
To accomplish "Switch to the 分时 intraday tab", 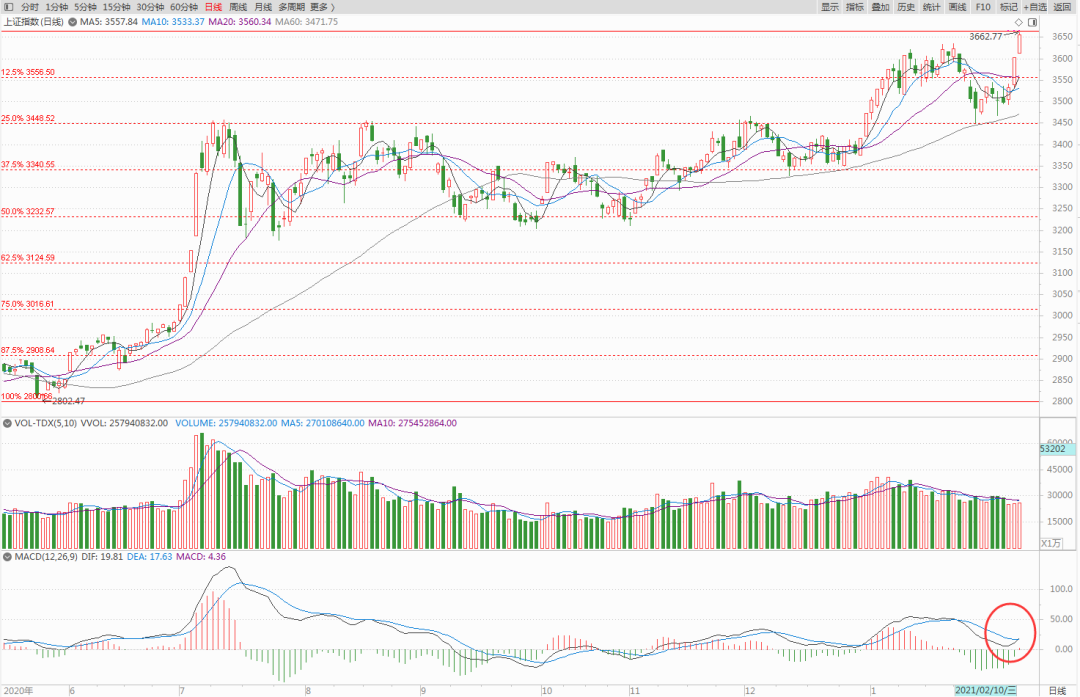I will pyautogui.click(x=30, y=7).
